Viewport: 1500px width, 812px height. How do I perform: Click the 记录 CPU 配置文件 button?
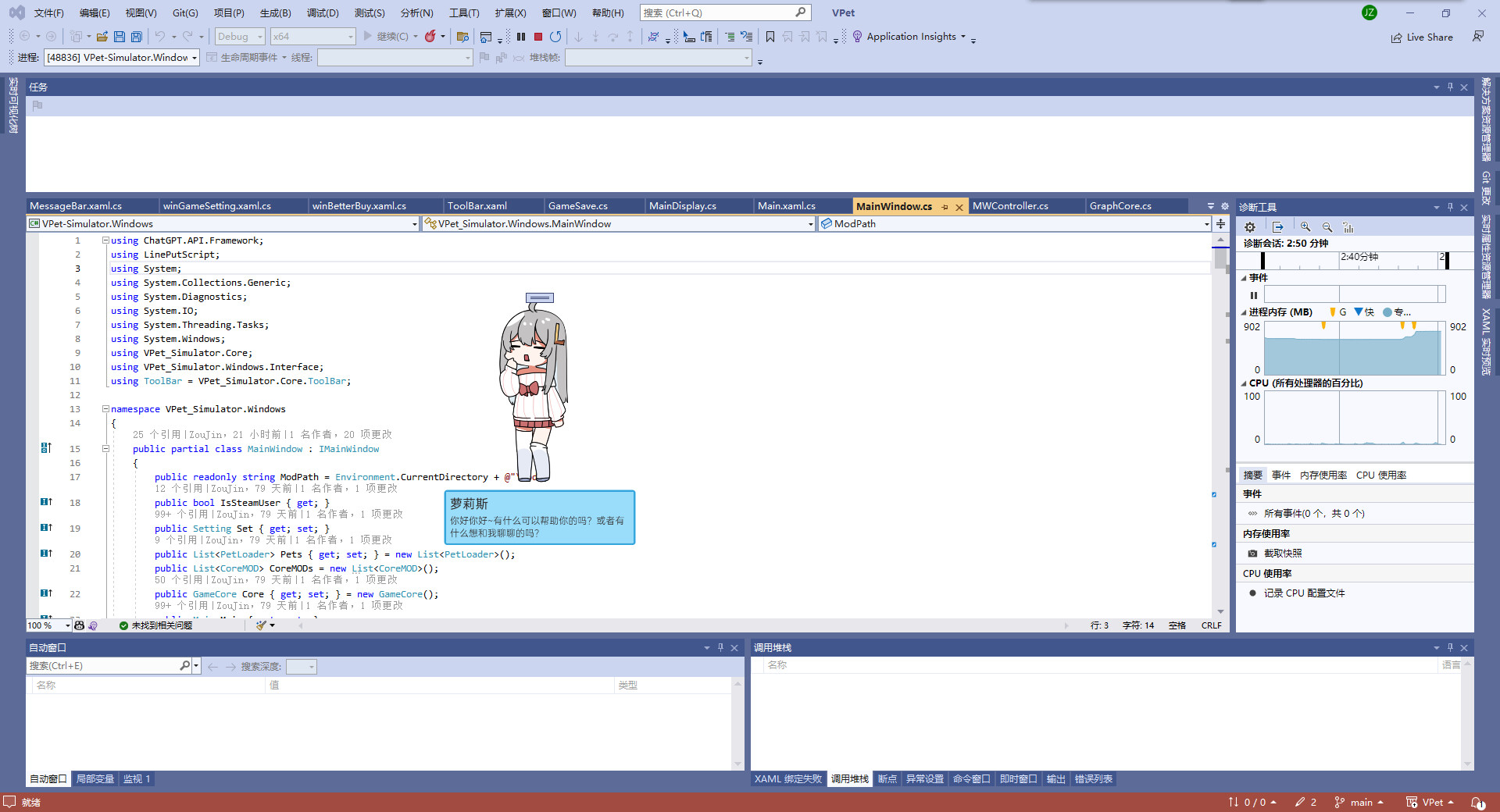click(1302, 593)
